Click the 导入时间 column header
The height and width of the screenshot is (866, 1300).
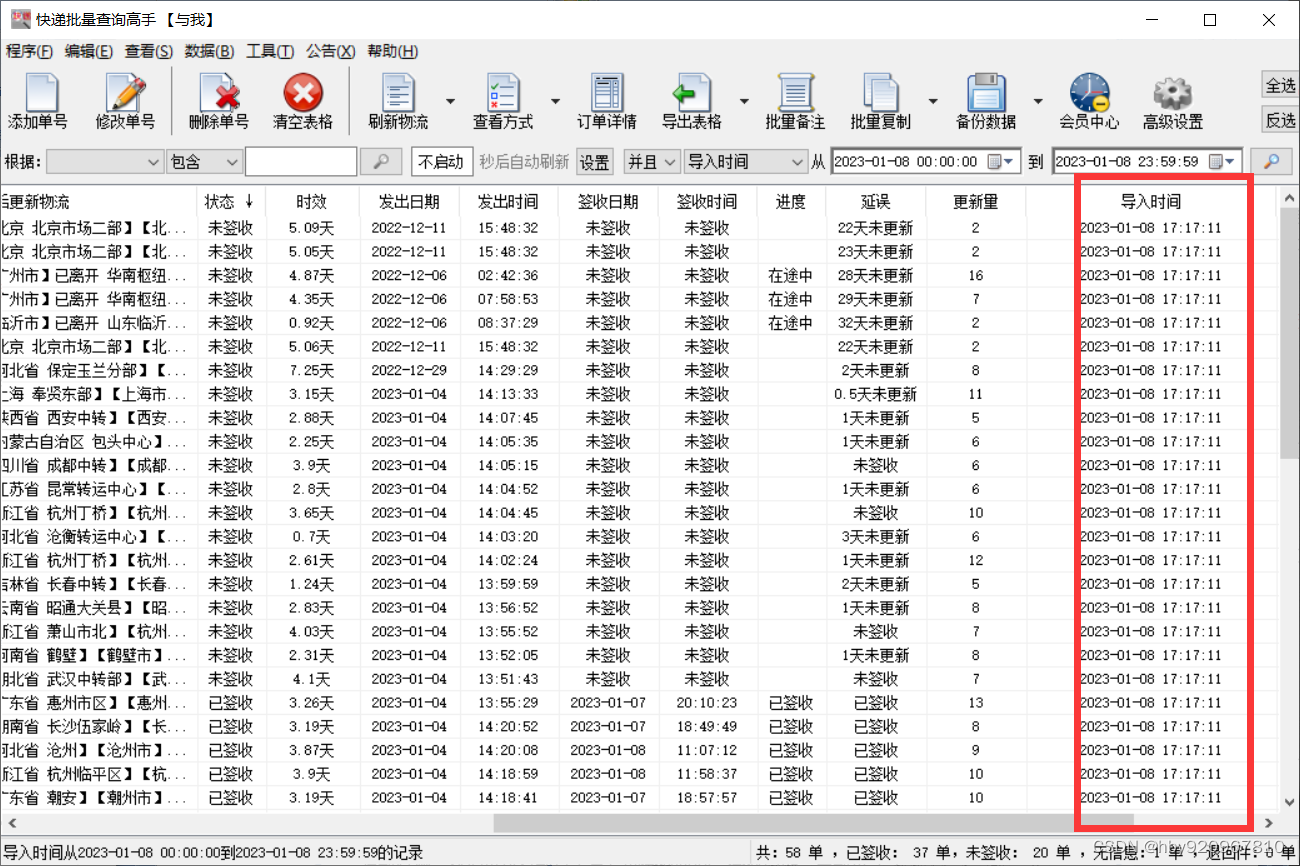pos(1150,202)
